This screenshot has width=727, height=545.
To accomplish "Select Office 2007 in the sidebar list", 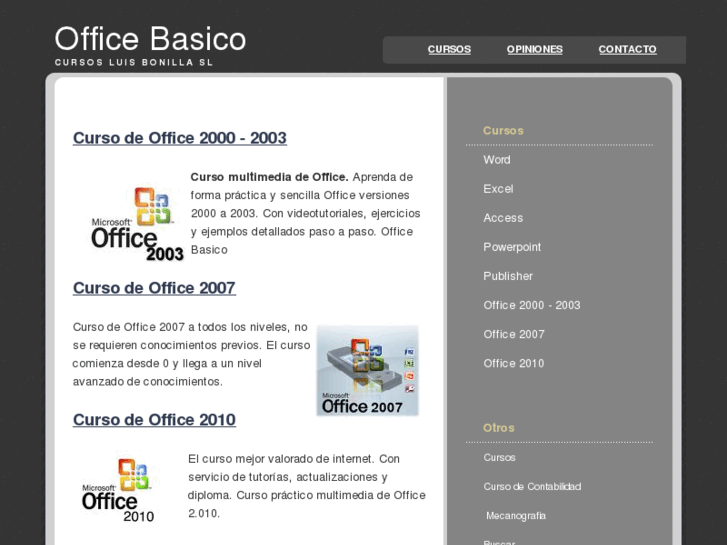I will pos(514,334).
